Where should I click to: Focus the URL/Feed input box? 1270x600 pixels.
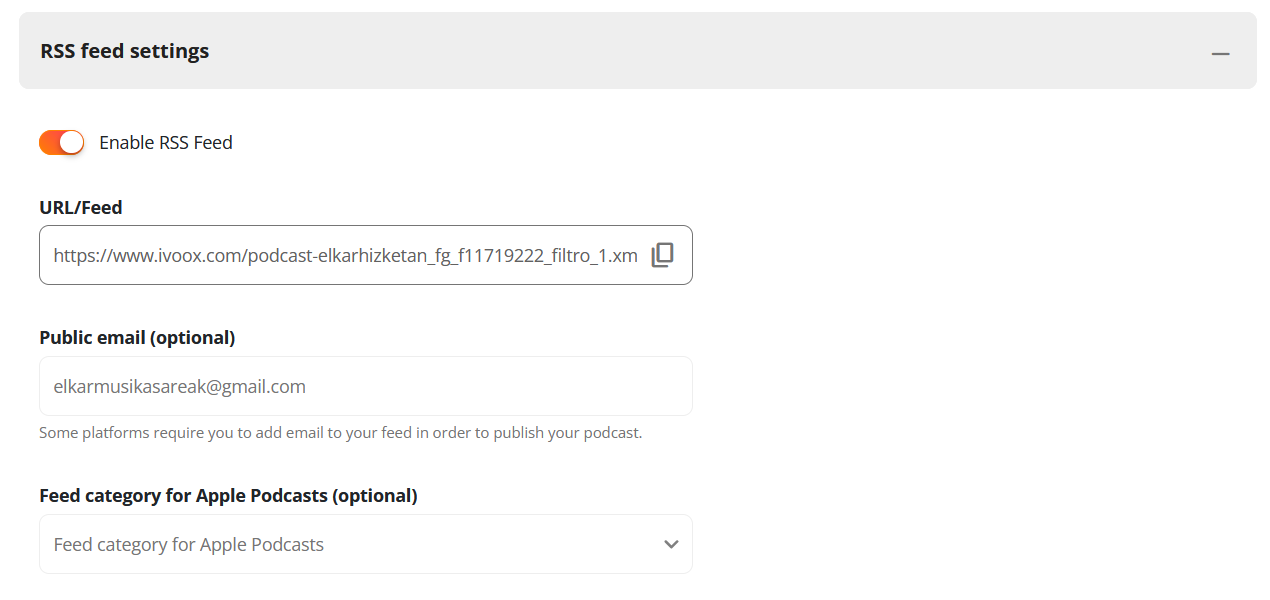click(x=366, y=255)
